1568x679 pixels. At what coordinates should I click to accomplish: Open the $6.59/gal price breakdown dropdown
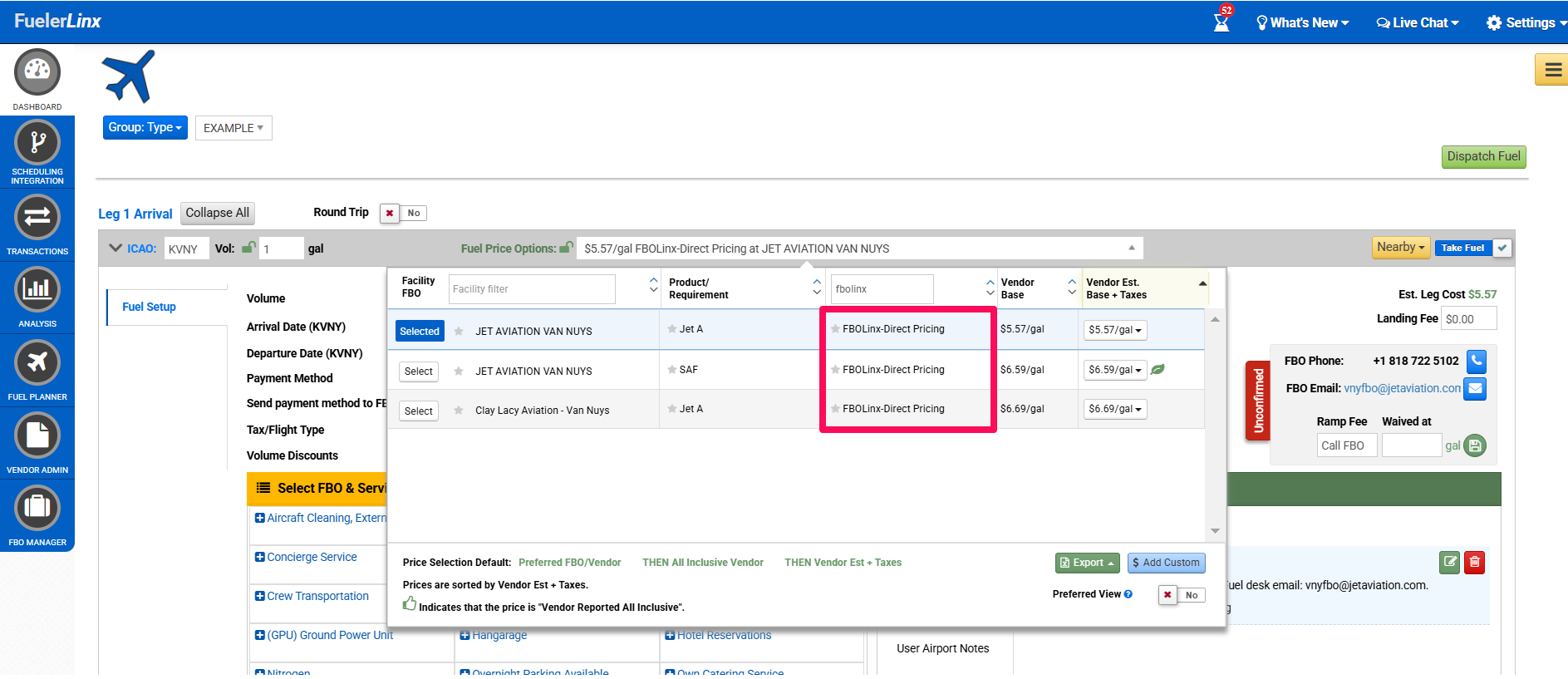click(1115, 370)
